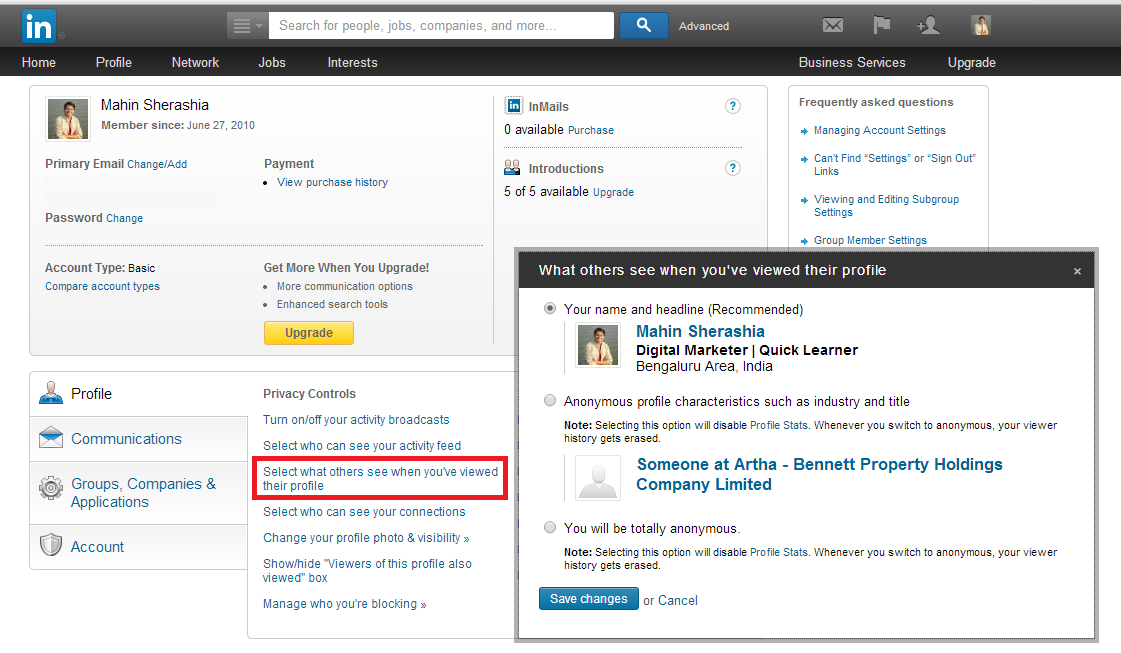This screenshot has height=653, width=1121.
Task: Click Profile Stats link under totally anonymous
Action: [779, 553]
